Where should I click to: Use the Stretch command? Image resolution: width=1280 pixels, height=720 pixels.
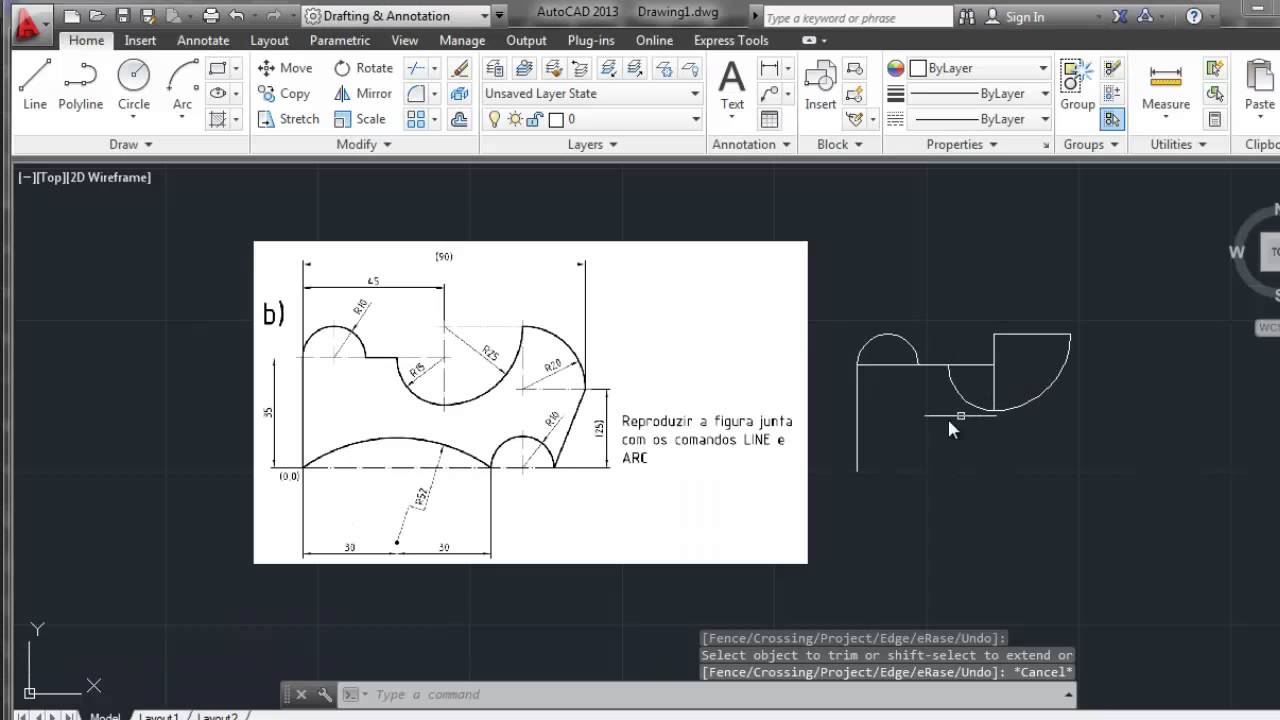(288, 119)
